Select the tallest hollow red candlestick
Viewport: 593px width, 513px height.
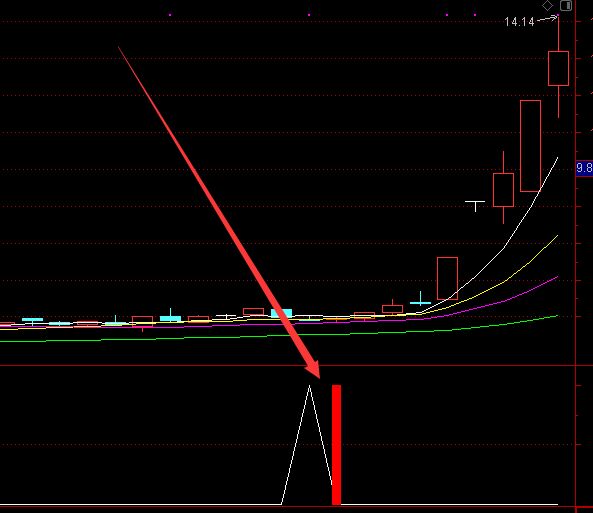pyautogui.click(x=530, y=146)
